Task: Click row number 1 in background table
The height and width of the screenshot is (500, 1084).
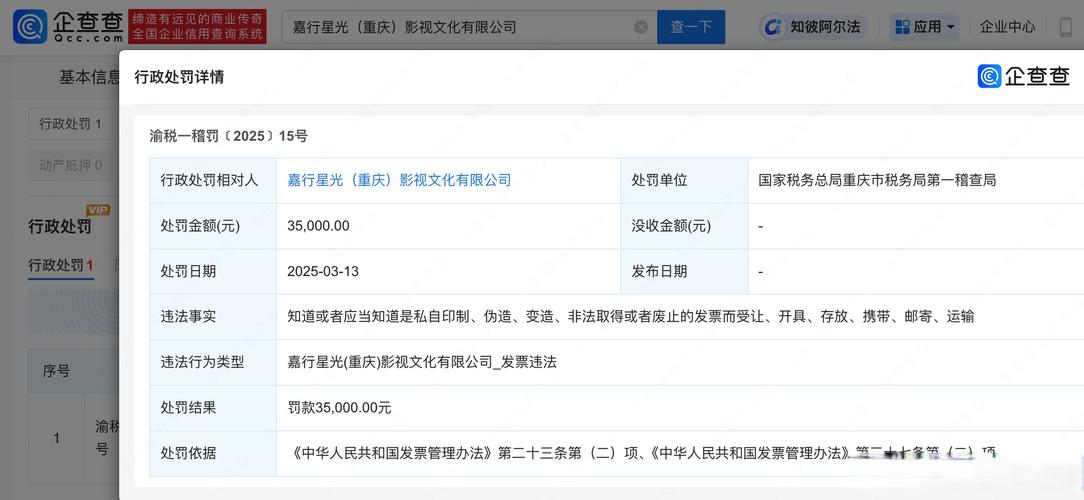Action: pyautogui.click(x=56, y=438)
